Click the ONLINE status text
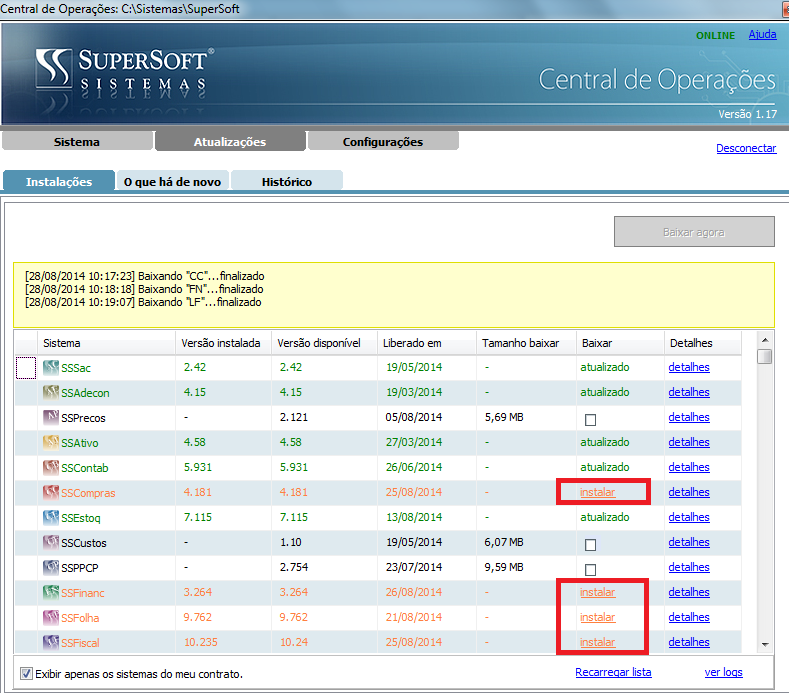The width and height of the screenshot is (789, 693). click(x=715, y=35)
